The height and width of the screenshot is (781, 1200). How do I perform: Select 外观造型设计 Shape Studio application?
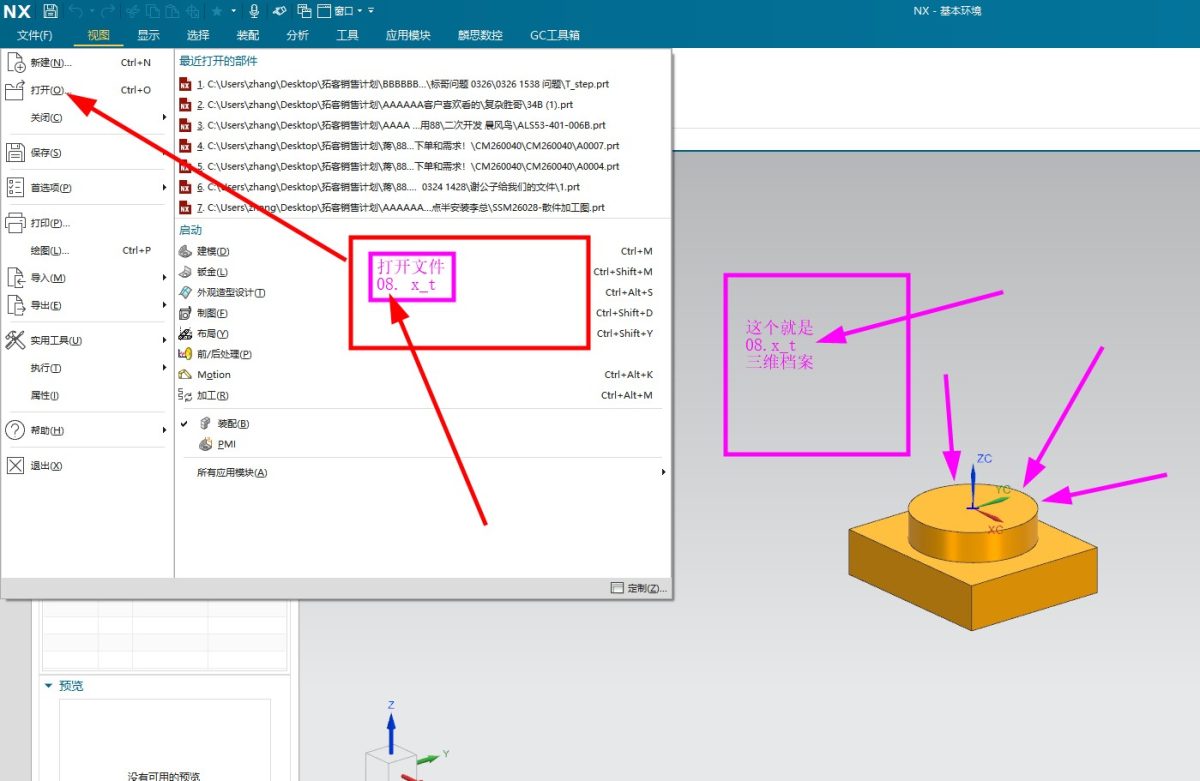[230, 292]
